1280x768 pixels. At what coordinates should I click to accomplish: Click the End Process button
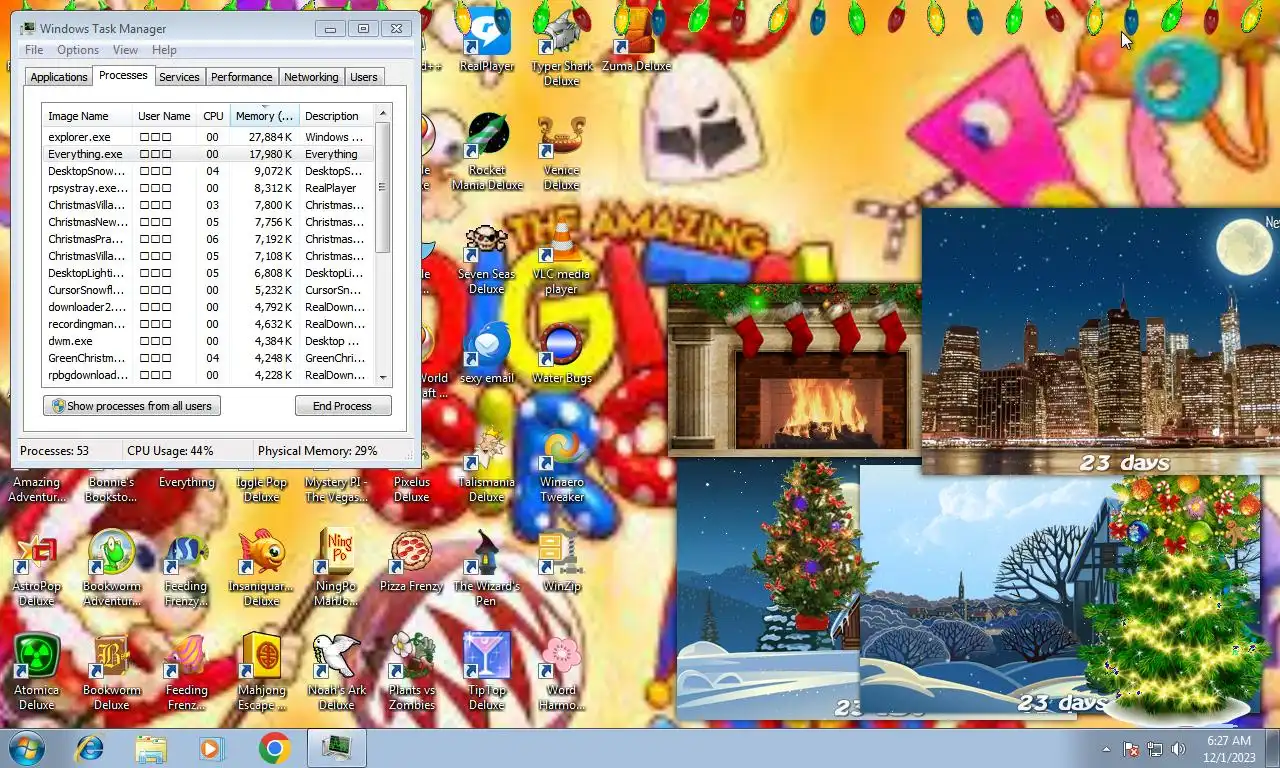(x=342, y=406)
